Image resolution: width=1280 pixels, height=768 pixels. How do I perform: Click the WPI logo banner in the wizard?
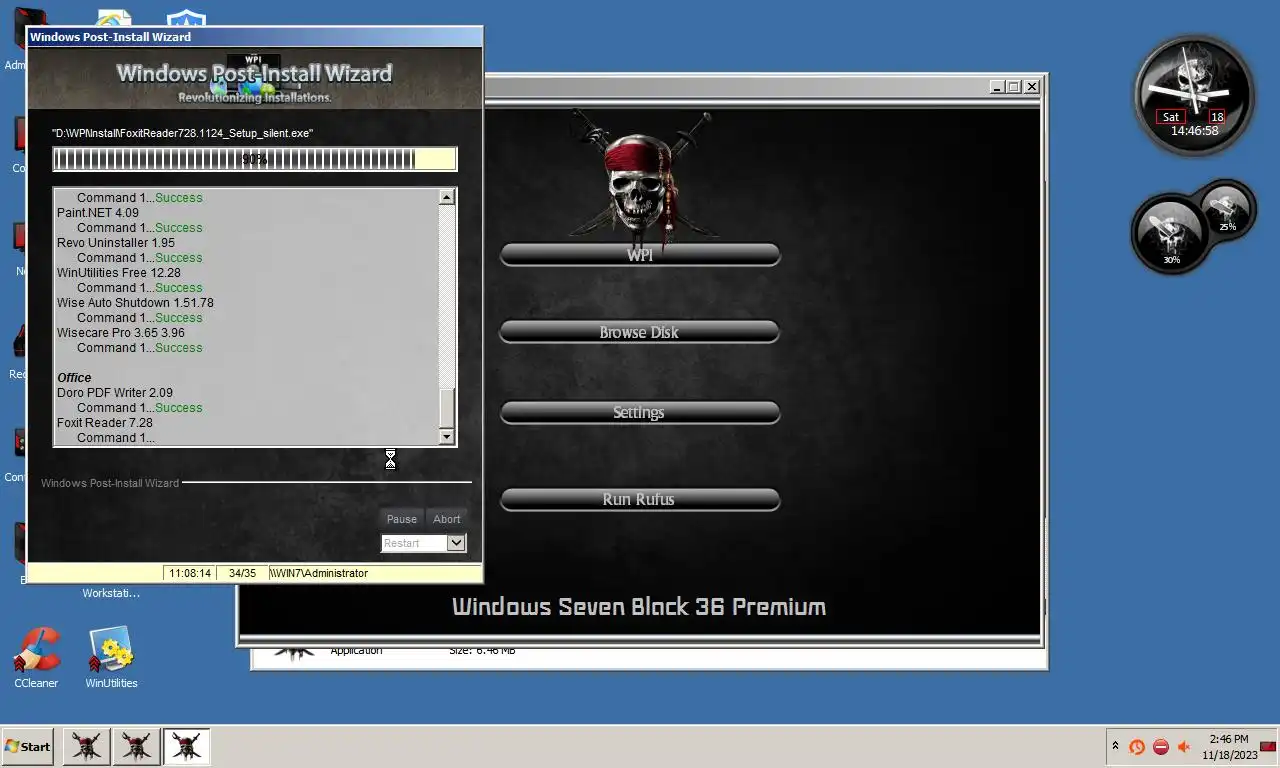[255, 78]
